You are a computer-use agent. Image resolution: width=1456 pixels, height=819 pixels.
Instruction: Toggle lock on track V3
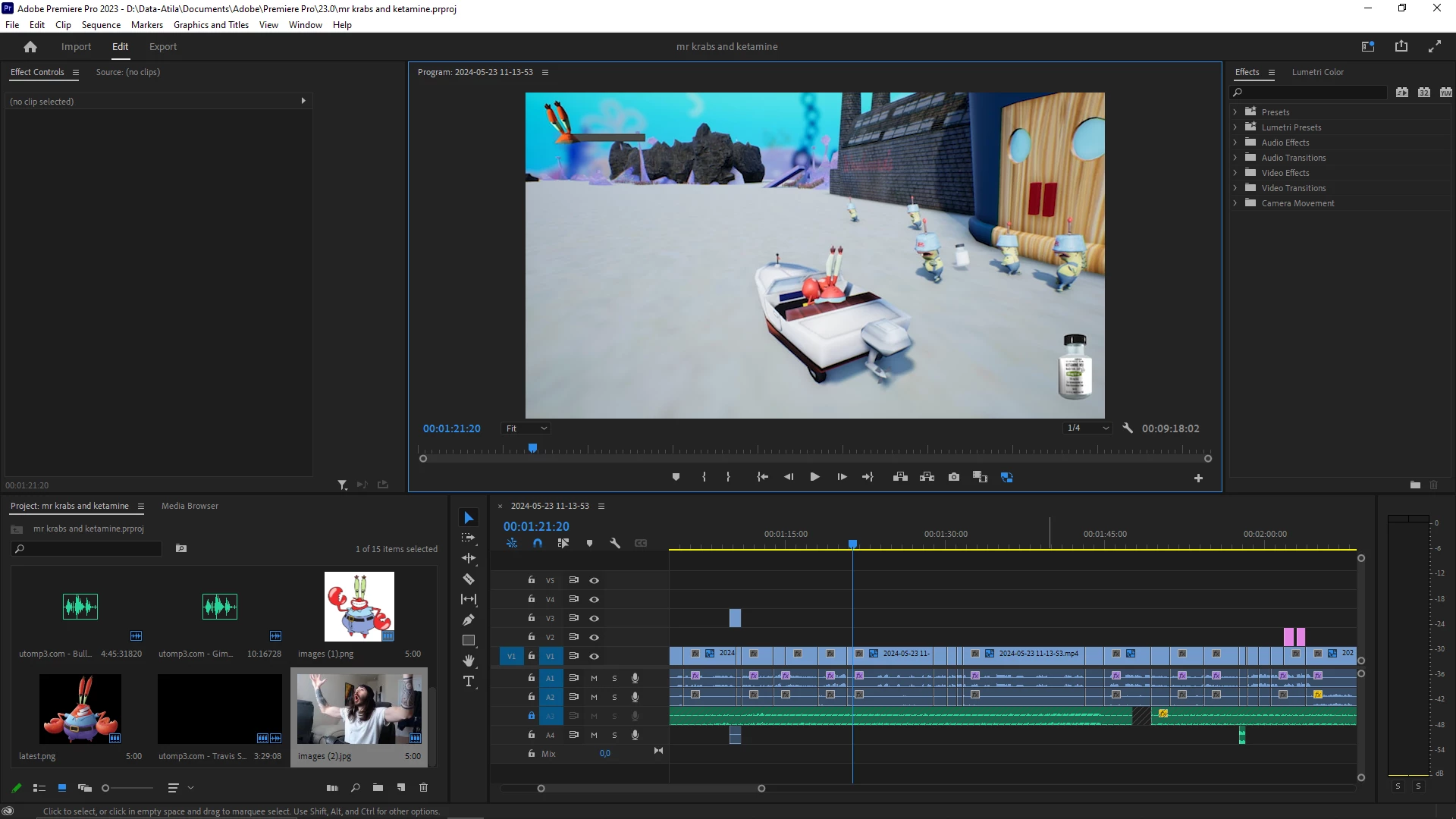532,618
